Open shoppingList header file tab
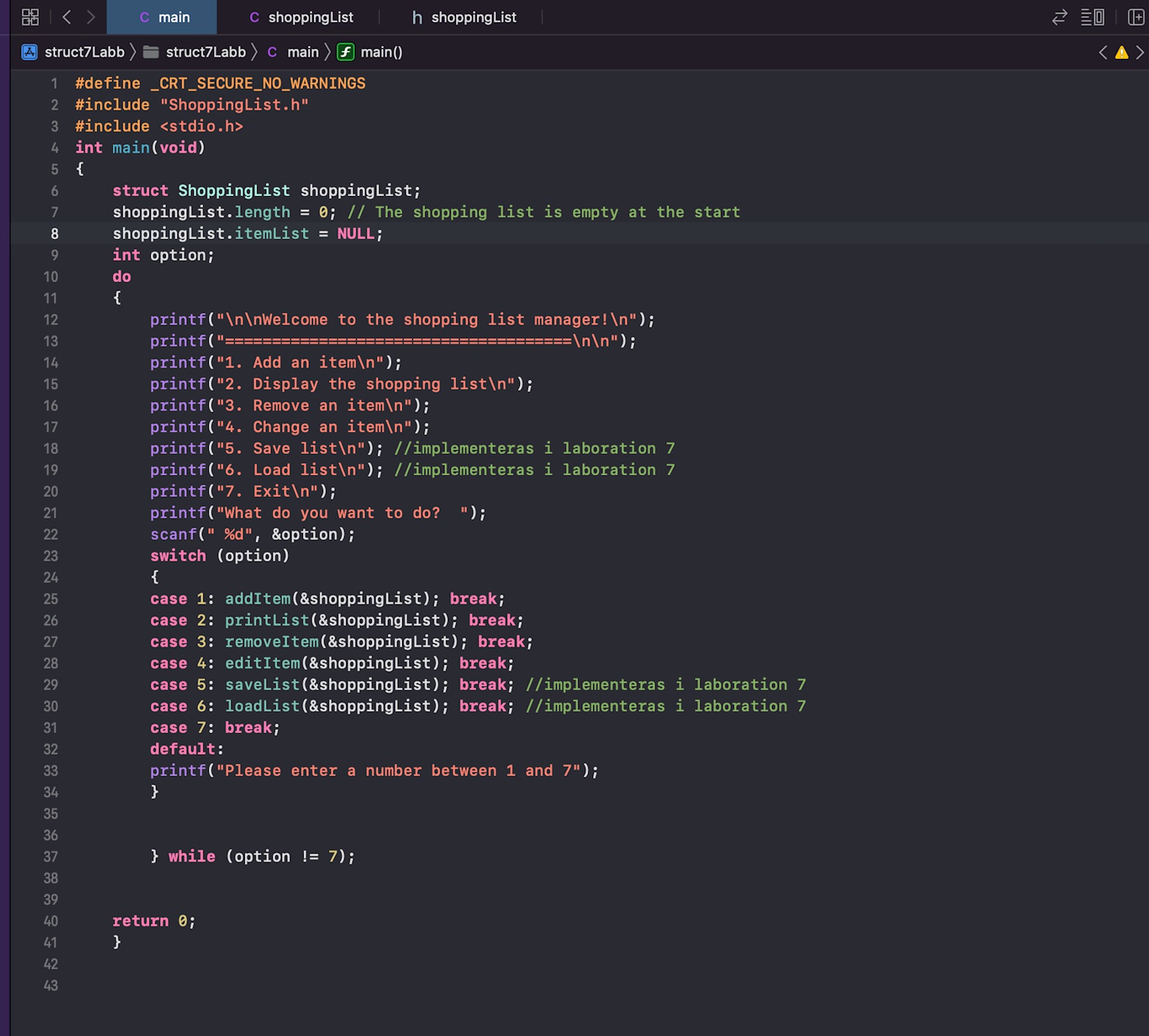The image size is (1149, 1036). tap(464, 17)
